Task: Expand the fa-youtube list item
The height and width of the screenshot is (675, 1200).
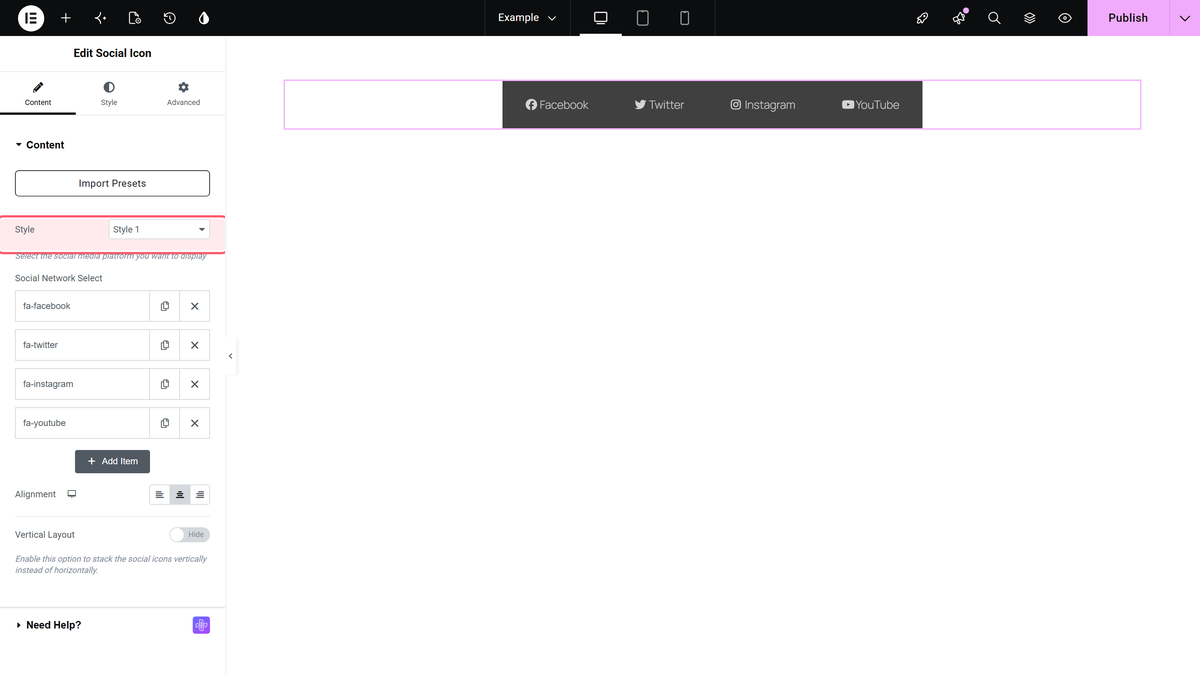Action: 82,423
